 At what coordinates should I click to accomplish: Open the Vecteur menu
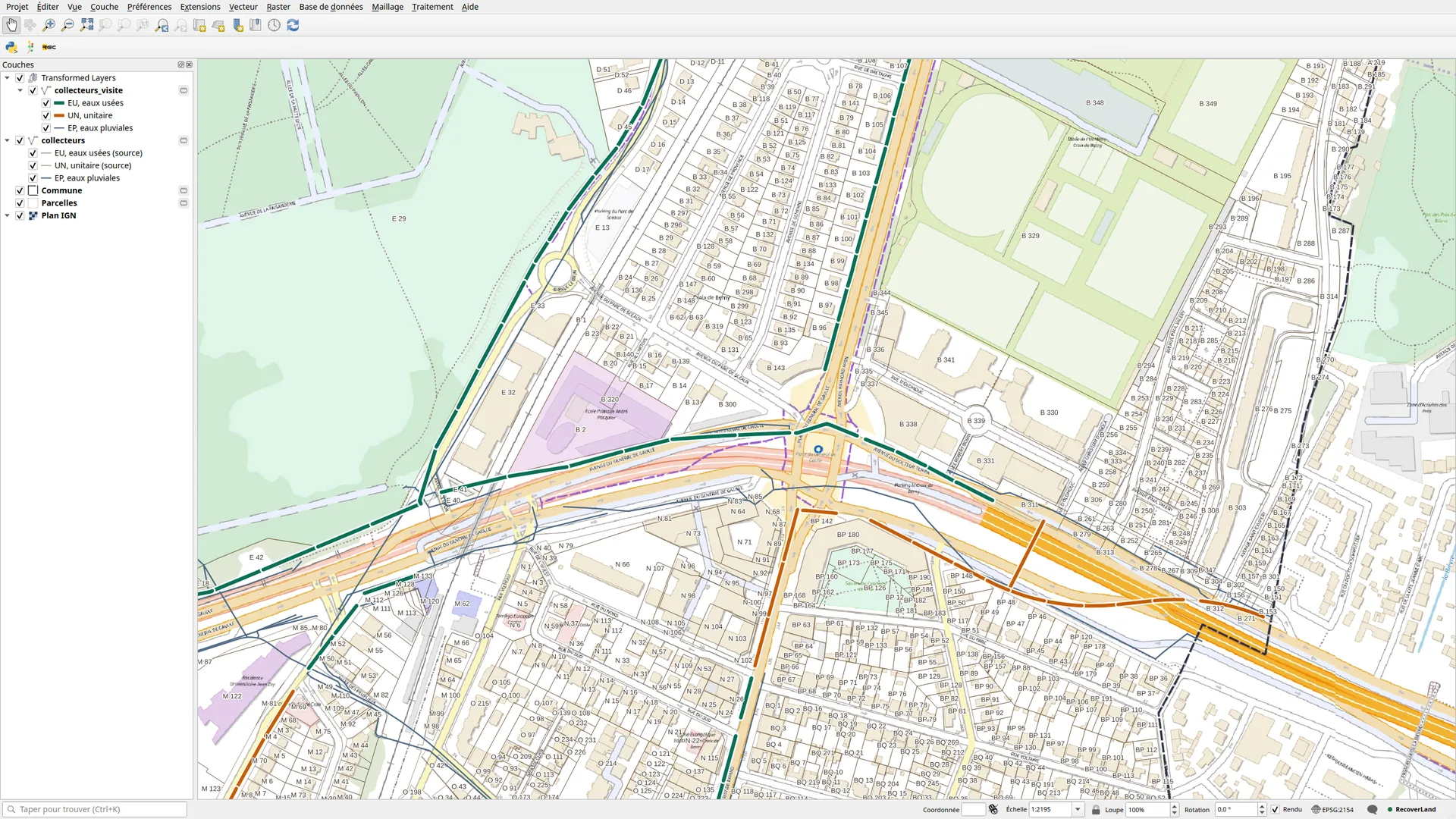[243, 7]
